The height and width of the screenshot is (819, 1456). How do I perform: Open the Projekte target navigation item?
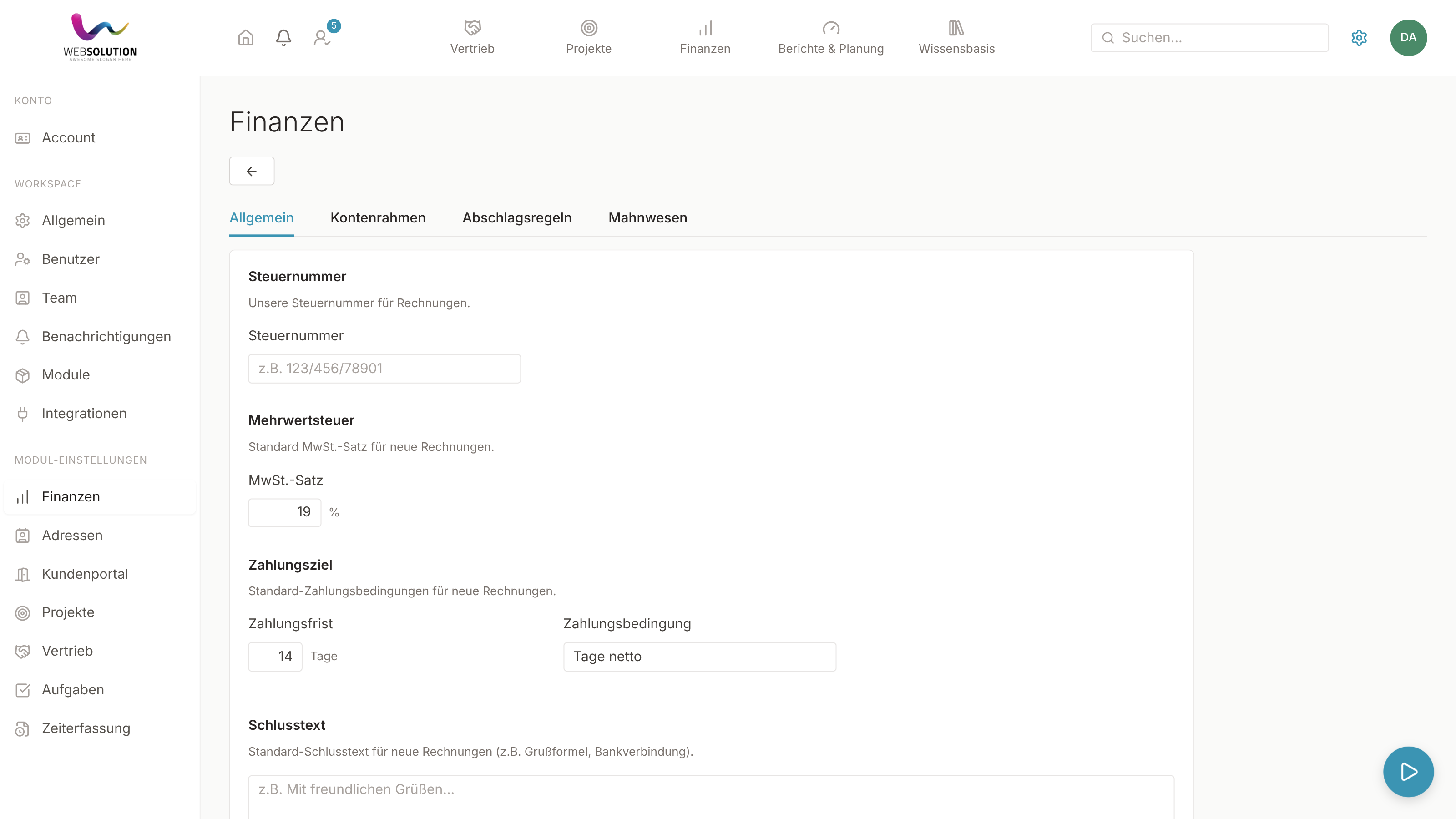[x=588, y=37]
